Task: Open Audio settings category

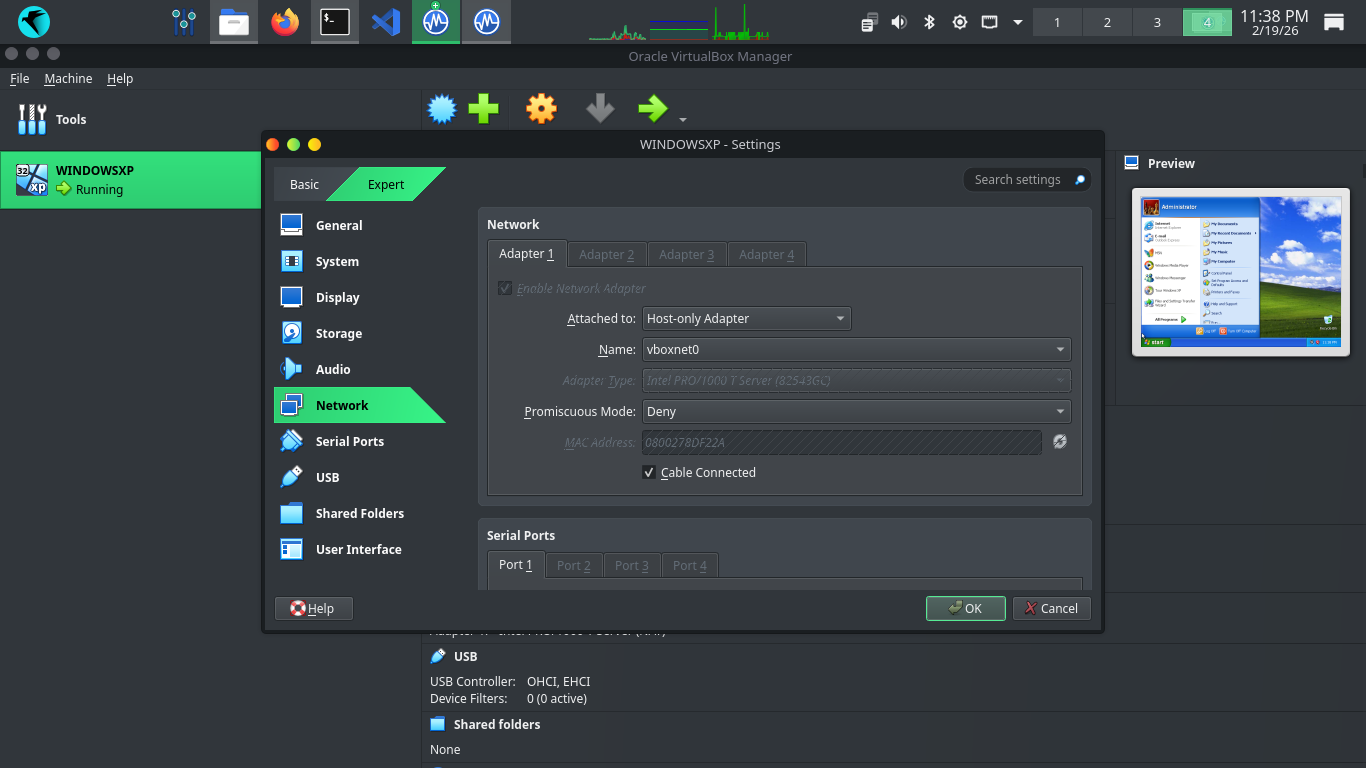Action: tap(332, 370)
